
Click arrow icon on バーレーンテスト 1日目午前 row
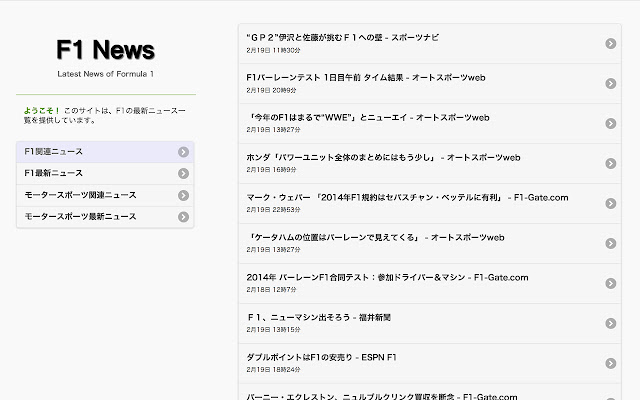tap(611, 84)
